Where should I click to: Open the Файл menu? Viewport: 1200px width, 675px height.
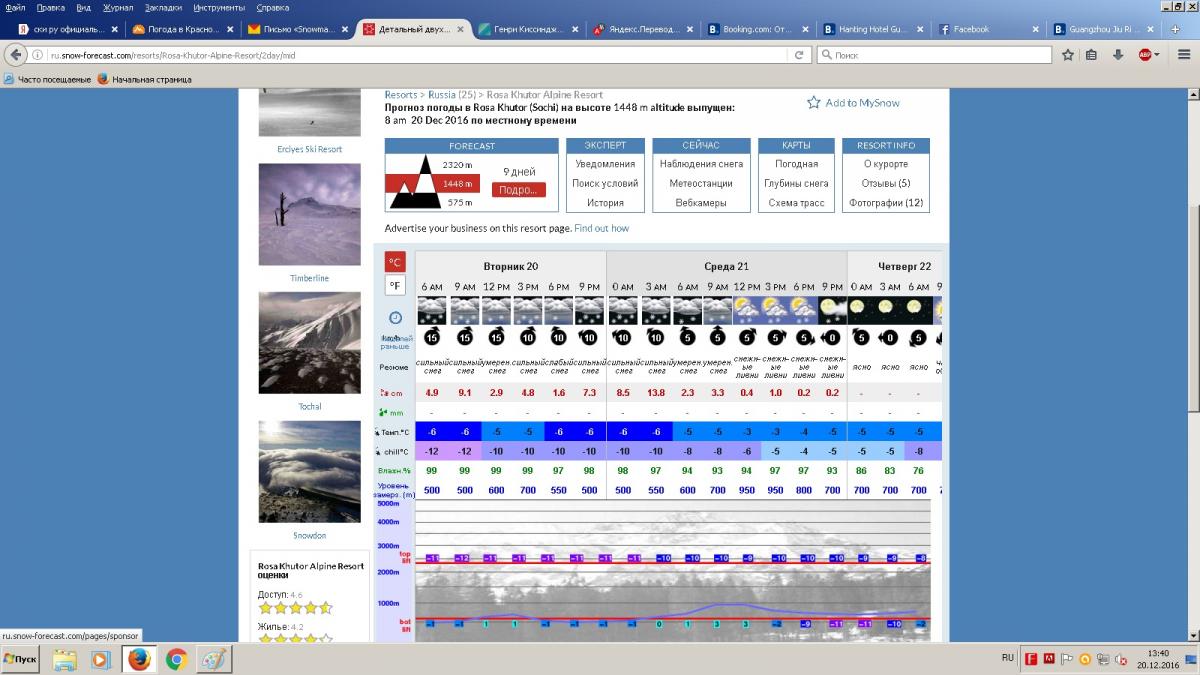15,7
